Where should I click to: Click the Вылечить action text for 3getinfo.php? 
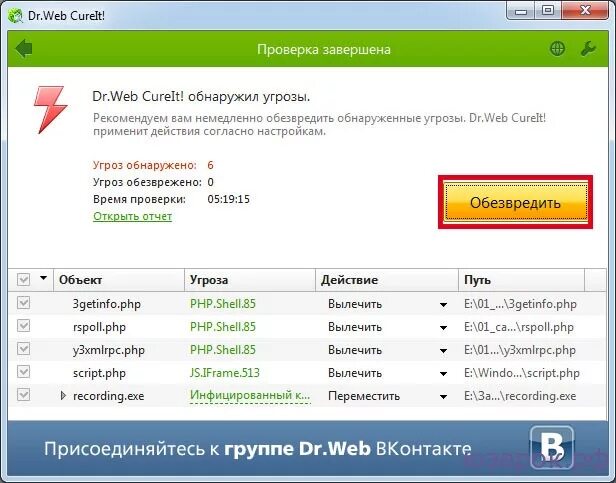[355, 304]
